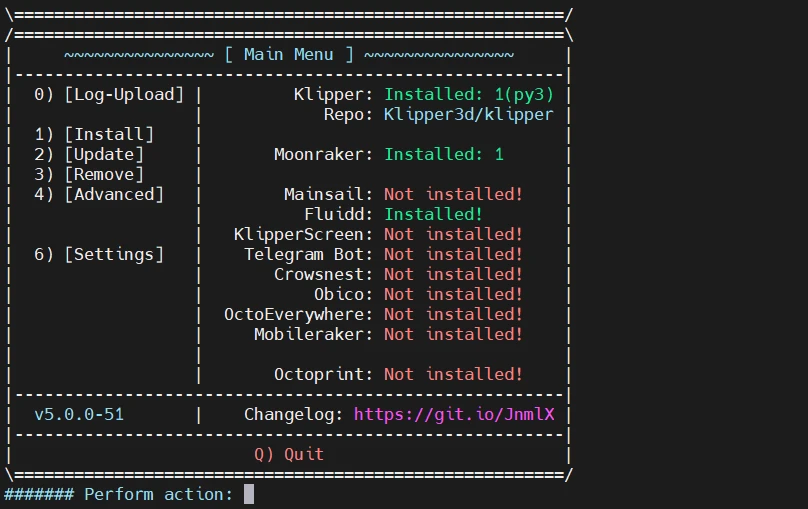Click the Crowsnest not installed status
This screenshot has width=808, height=509.
[x=453, y=274]
